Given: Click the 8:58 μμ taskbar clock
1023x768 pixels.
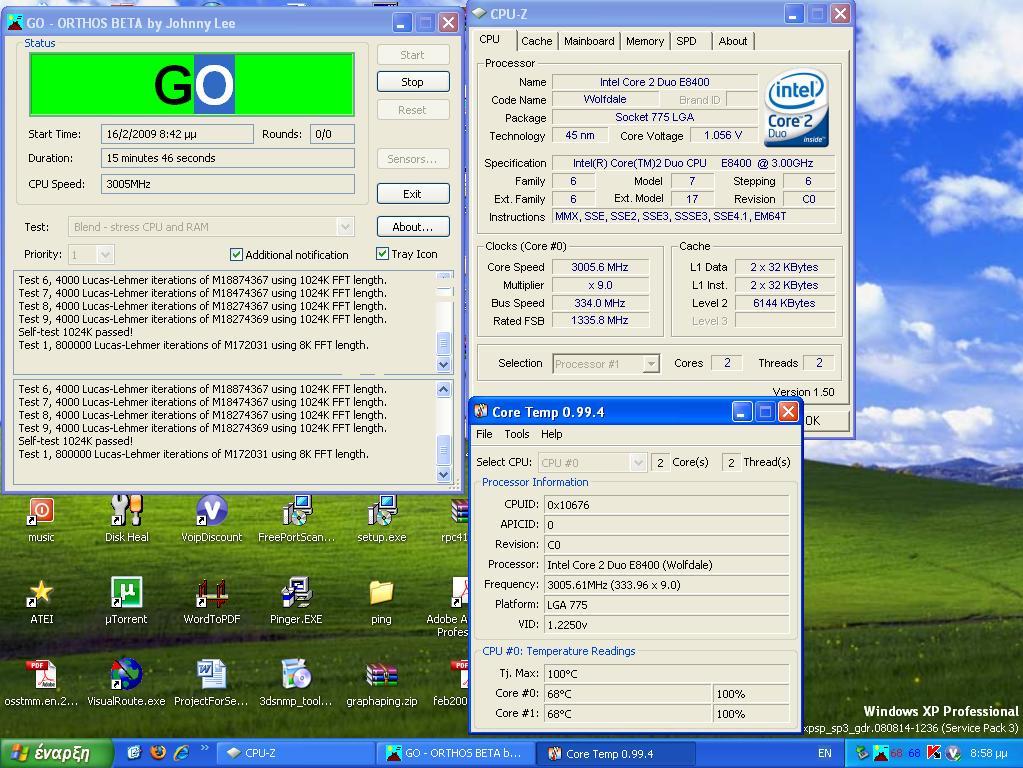Looking at the screenshot, I should pos(988,753).
